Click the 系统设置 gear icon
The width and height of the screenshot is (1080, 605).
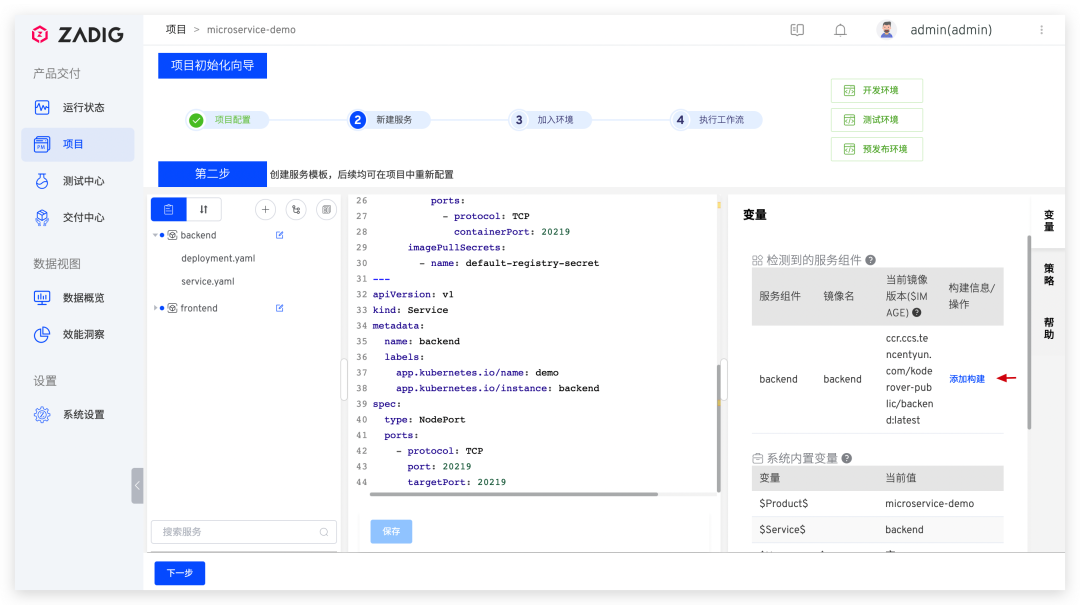click(x=42, y=414)
